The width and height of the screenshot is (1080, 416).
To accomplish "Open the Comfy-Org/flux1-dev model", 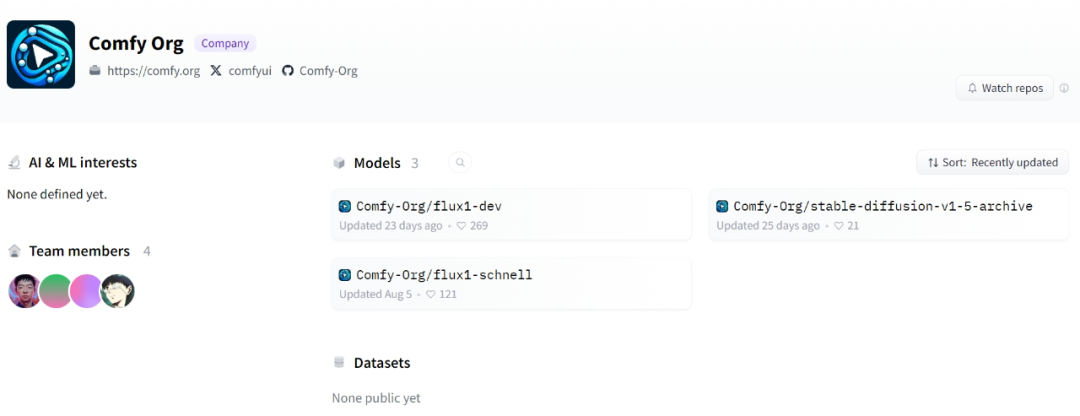I will 511,214.
